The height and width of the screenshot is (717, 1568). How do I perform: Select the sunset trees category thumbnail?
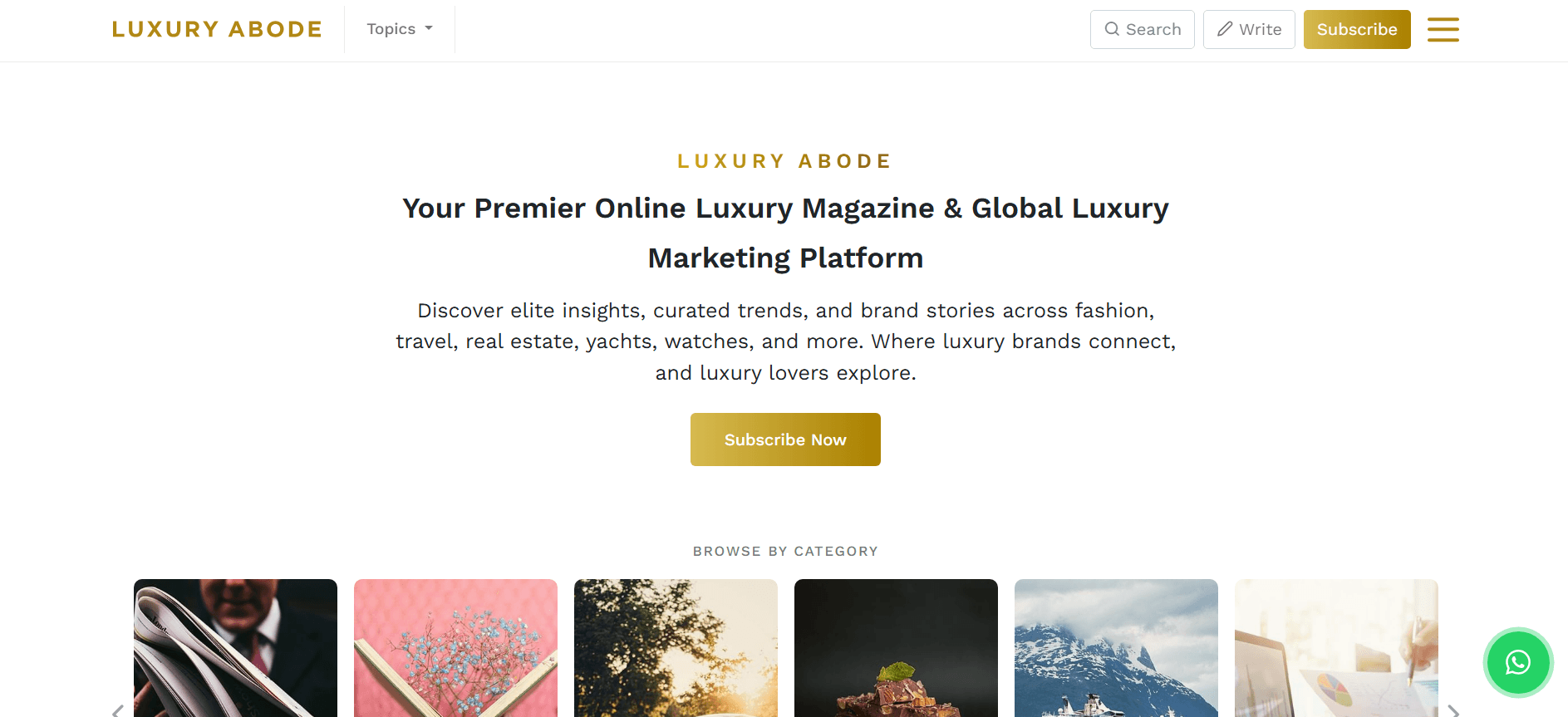click(x=676, y=648)
